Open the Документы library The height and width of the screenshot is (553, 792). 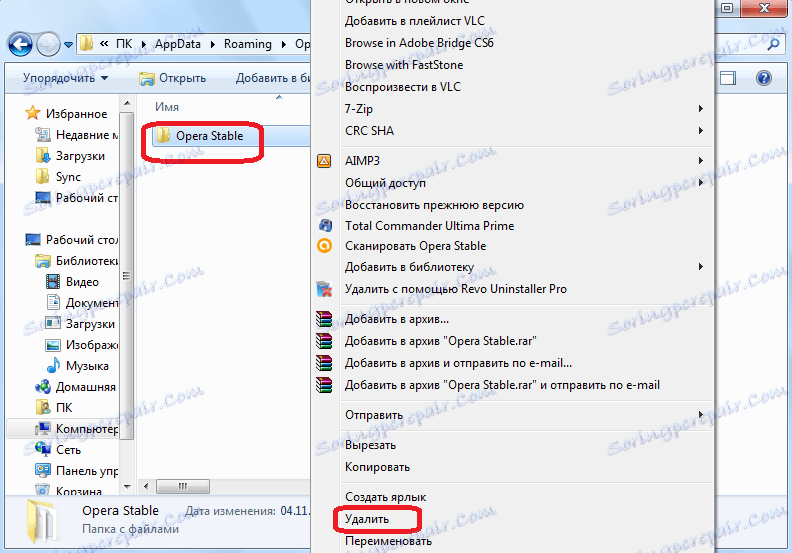pos(82,303)
